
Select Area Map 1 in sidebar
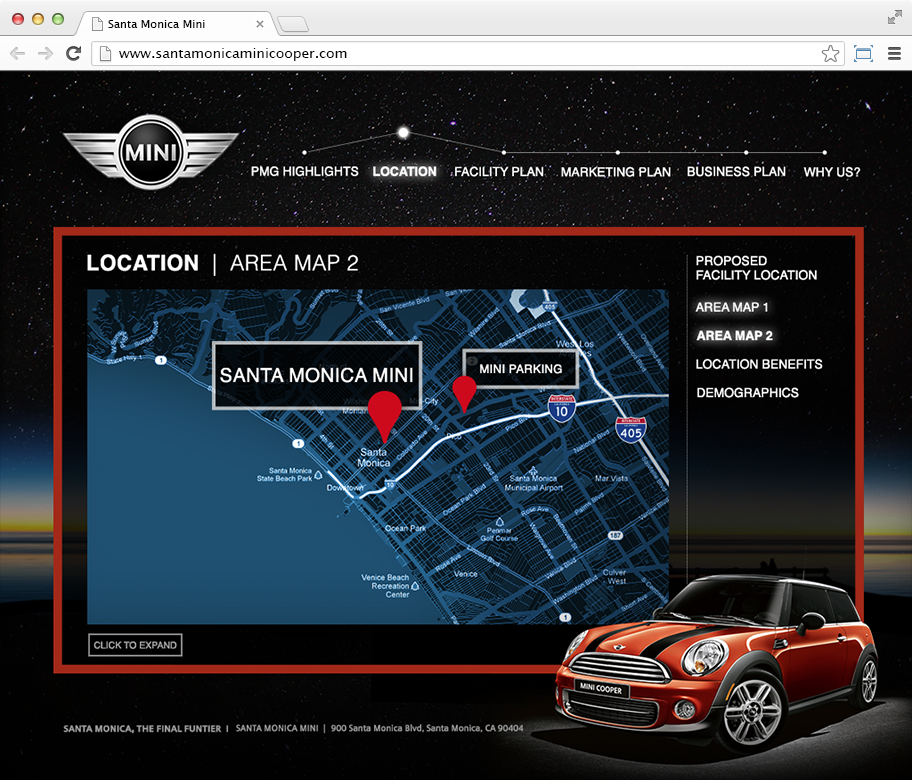pos(732,307)
